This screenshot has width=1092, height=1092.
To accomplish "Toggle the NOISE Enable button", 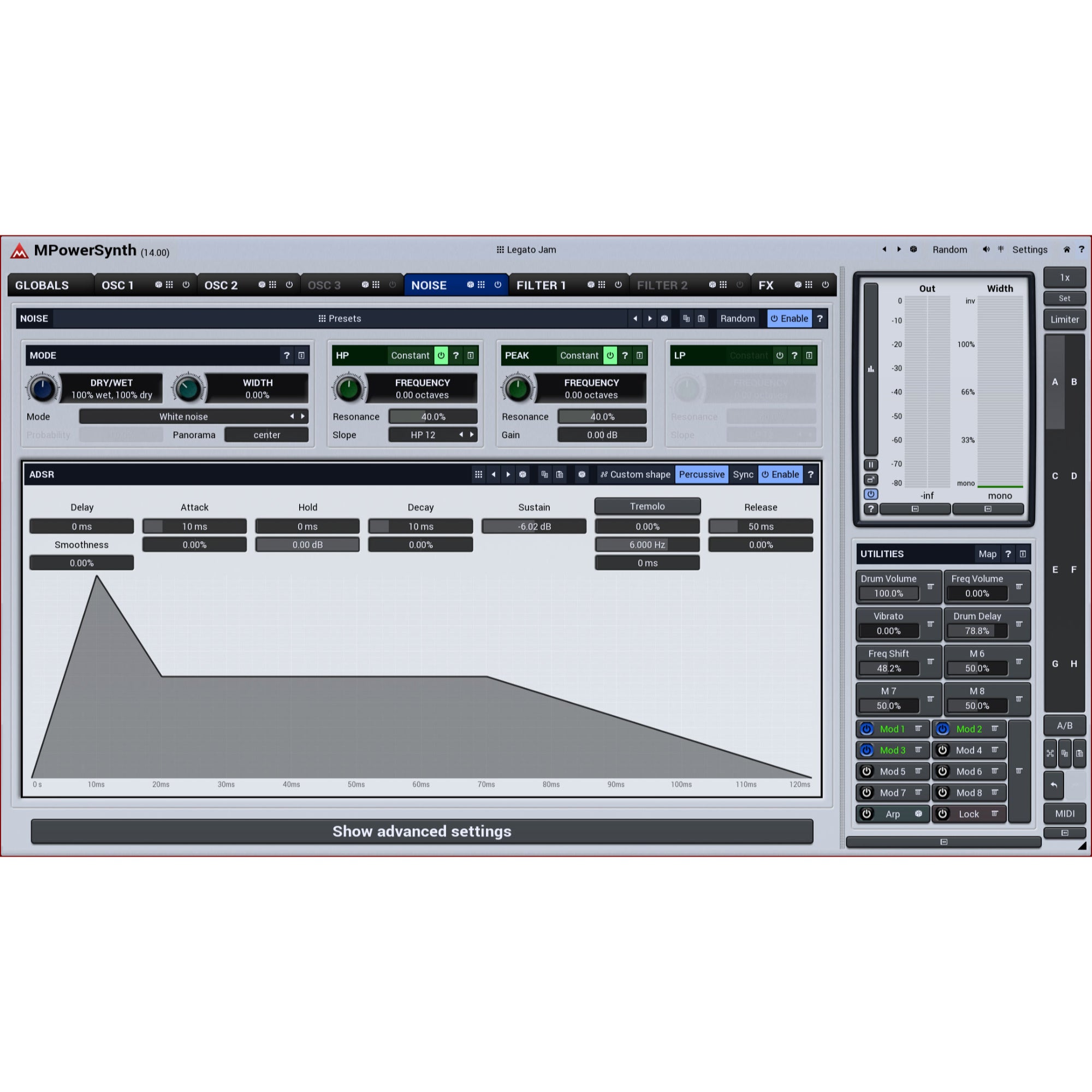I will 789,318.
